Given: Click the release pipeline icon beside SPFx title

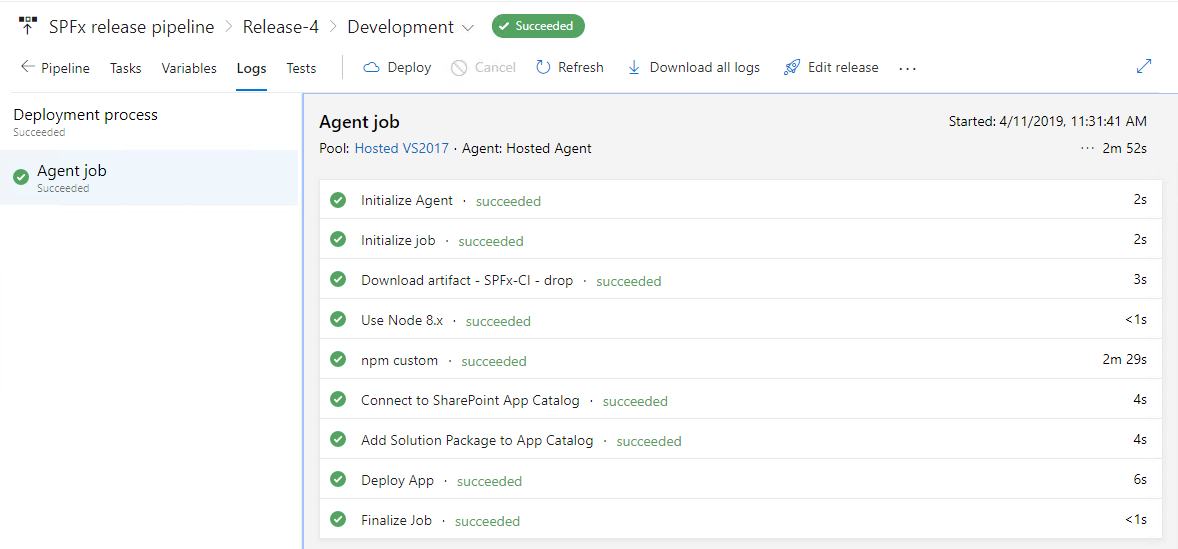Looking at the screenshot, I should [x=28, y=27].
